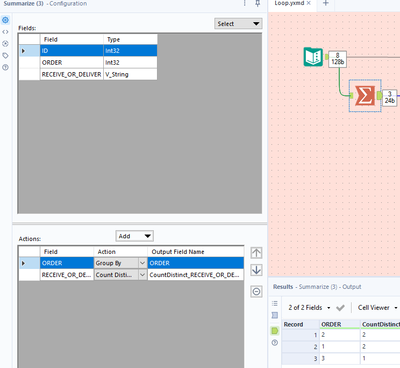Select Results record 3 row number
This screenshot has width=400, height=368.
pos(301,358)
